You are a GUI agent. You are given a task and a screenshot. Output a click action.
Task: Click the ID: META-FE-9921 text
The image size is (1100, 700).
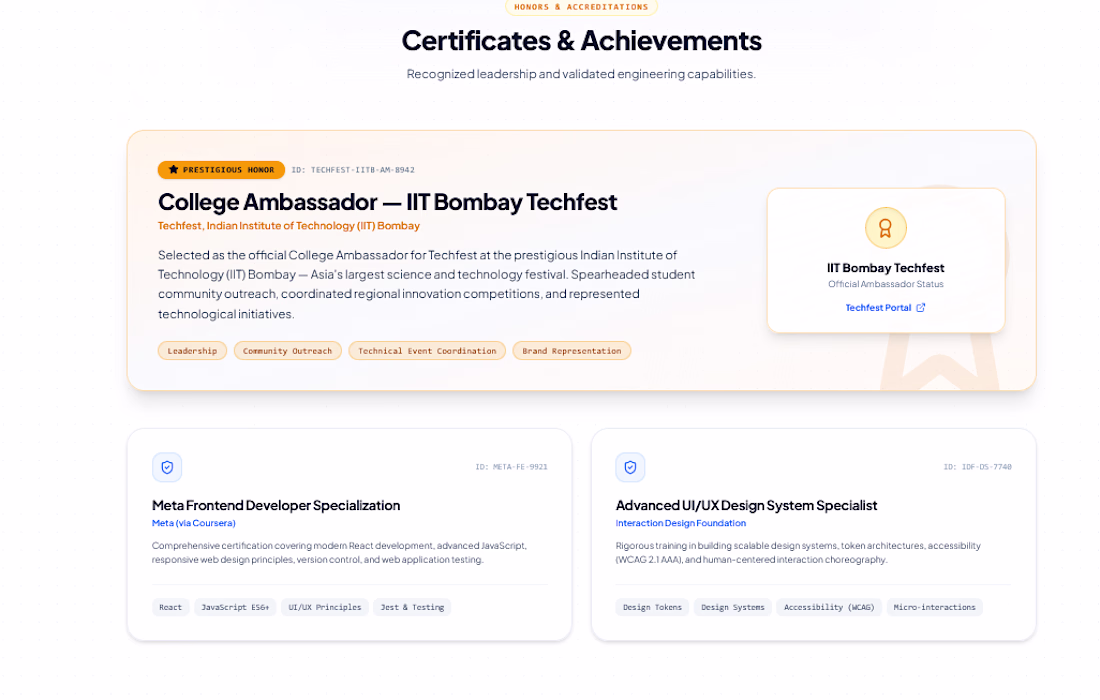(511, 467)
